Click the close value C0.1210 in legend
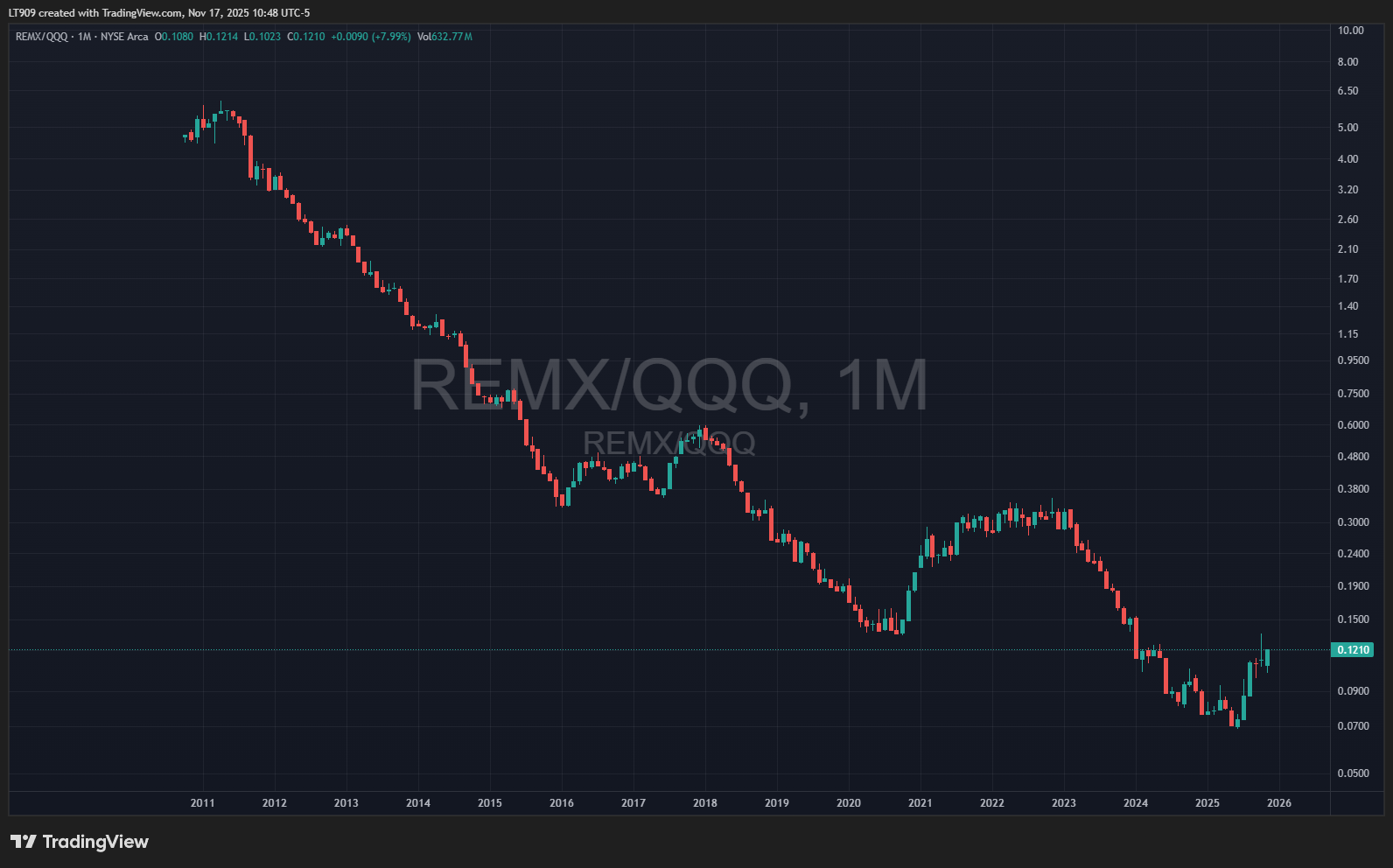The height and width of the screenshot is (868, 1393). (306, 37)
